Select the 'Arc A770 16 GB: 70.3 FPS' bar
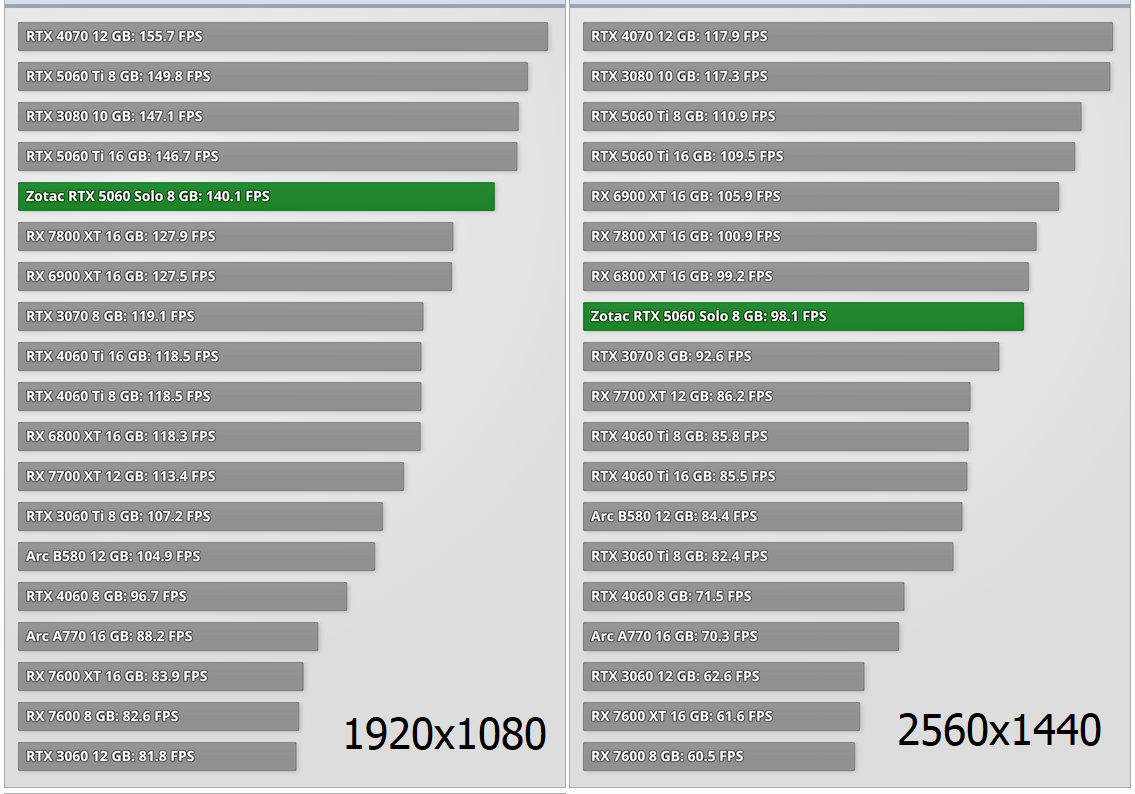The height and width of the screenshot is (794, 1135). 741,636
